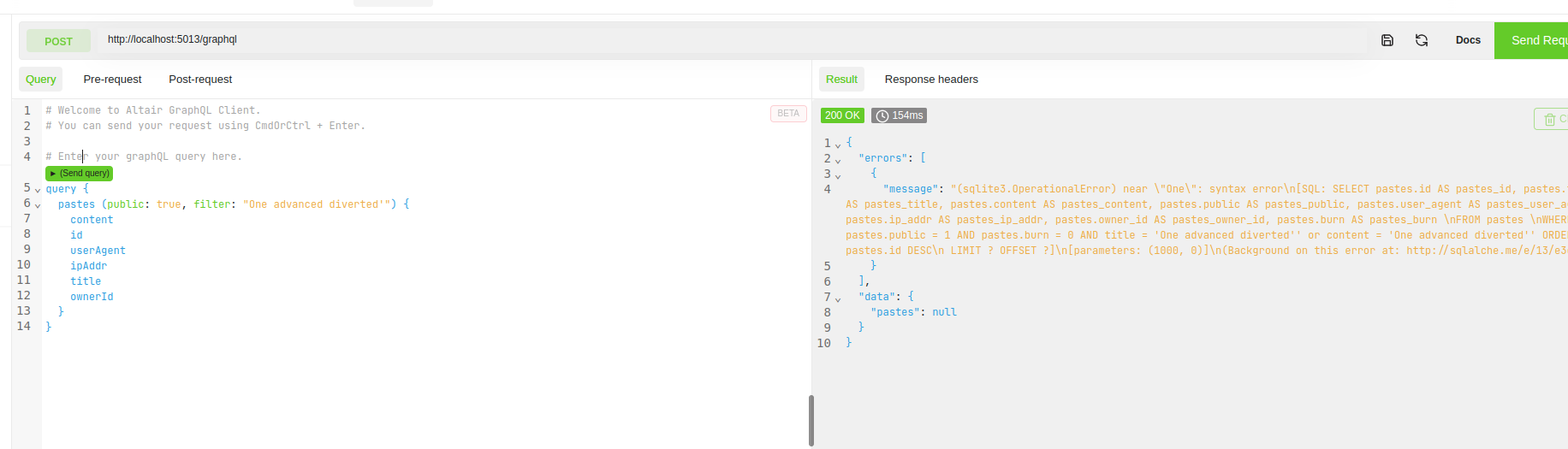
Task: Click the clock icon beside 154ms
Action: [x=882, y=115]
